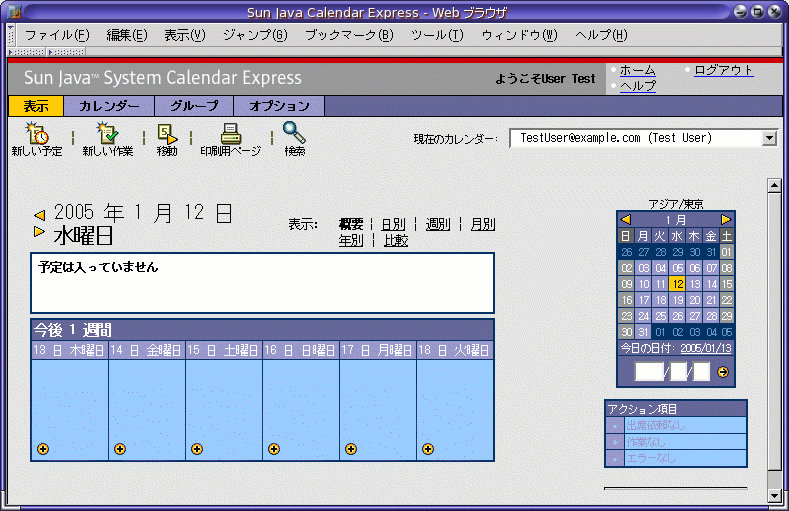Image resolution: width=789 pixels, height=511 pixels.
Task: Open the 編集(E) menu
Action: [x=127, y=35]
